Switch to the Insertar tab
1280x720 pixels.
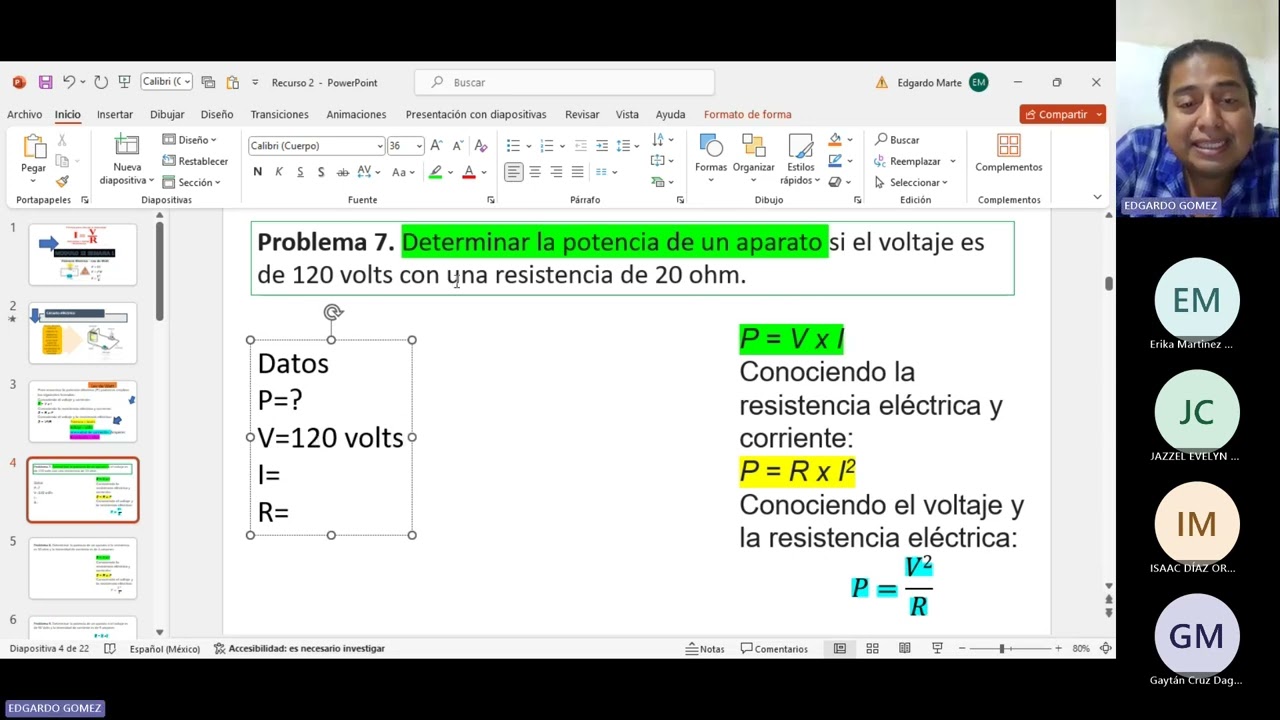coord(115,115)
